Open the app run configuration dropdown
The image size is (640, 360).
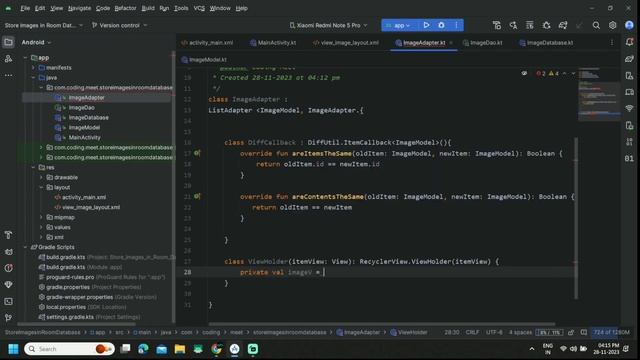pyautogui.click(x=398, y=25)
